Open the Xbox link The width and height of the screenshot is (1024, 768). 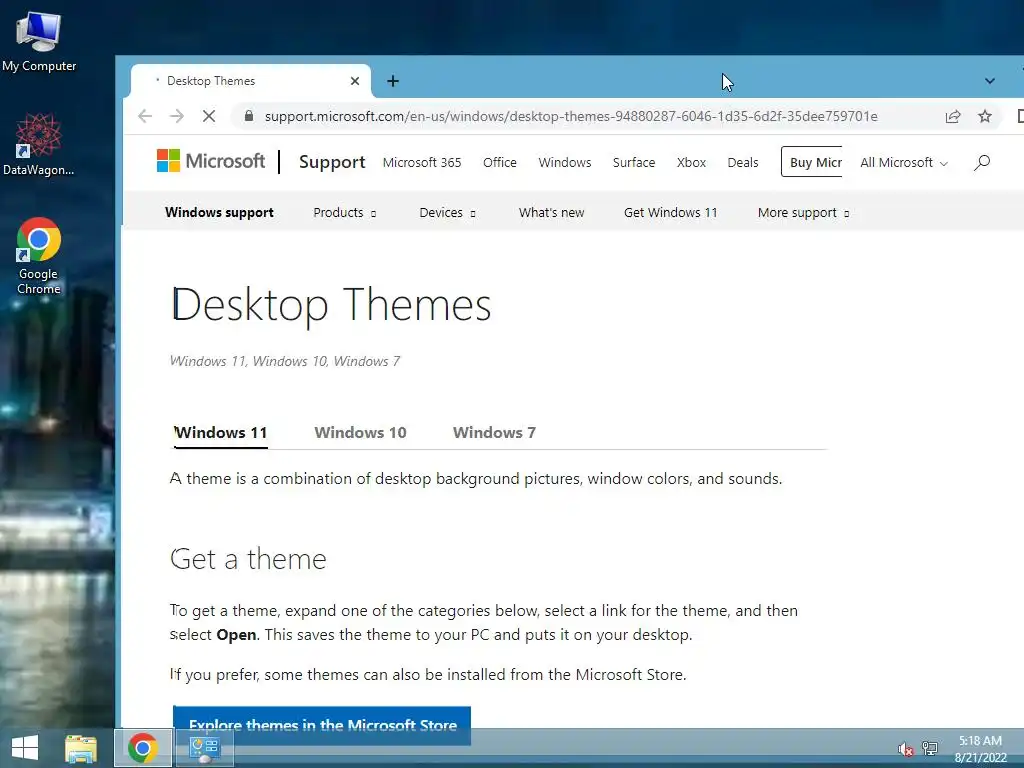point(691,163)
